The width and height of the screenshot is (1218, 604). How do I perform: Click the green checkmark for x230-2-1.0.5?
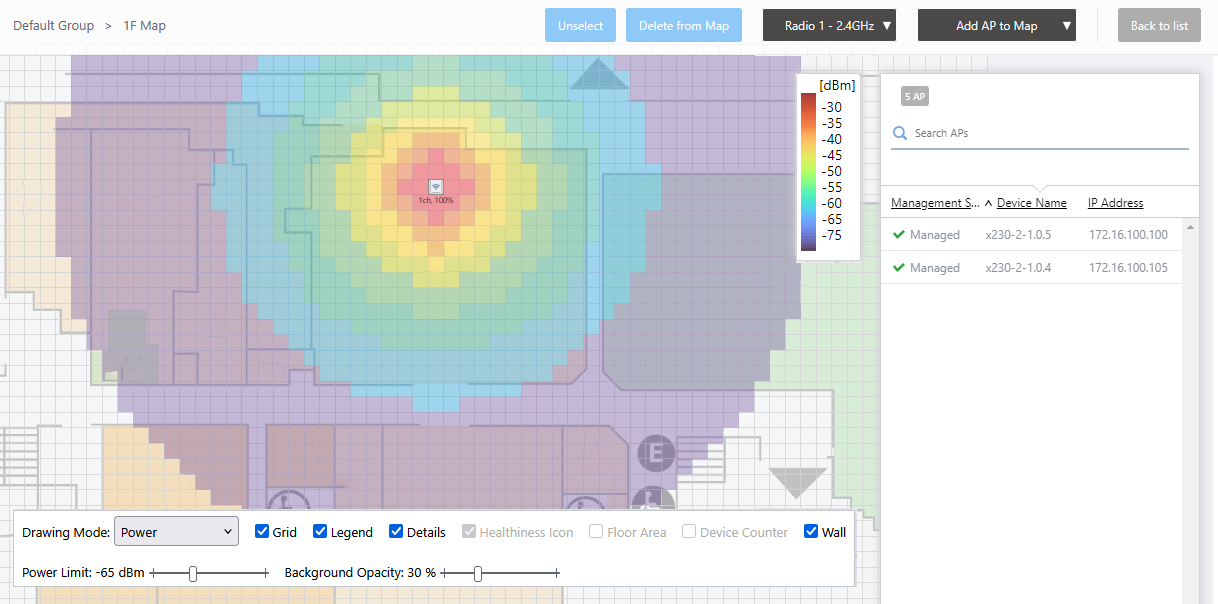click(898, 235)
